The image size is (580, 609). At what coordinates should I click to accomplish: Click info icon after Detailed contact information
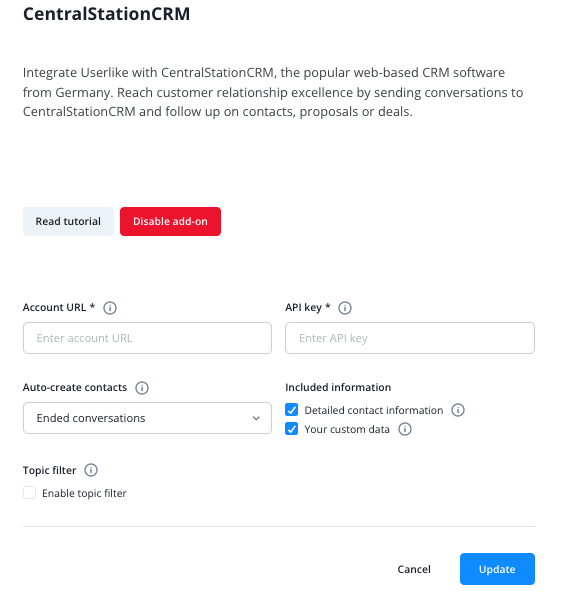click(458, 410)
